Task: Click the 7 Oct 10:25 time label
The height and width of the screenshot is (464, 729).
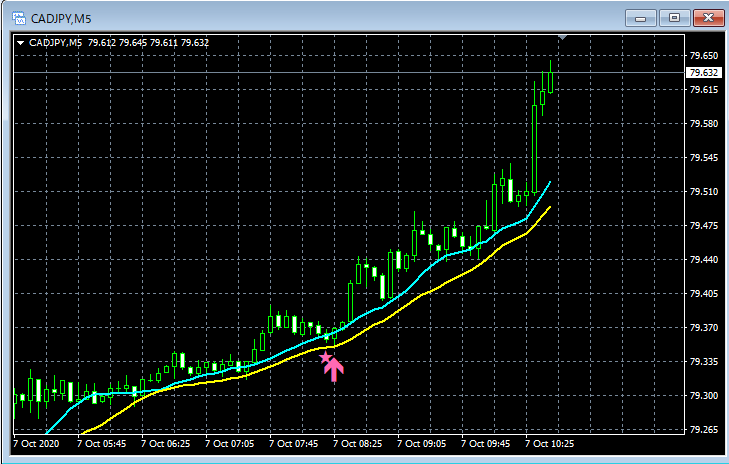Action: (x=550, y=444)
